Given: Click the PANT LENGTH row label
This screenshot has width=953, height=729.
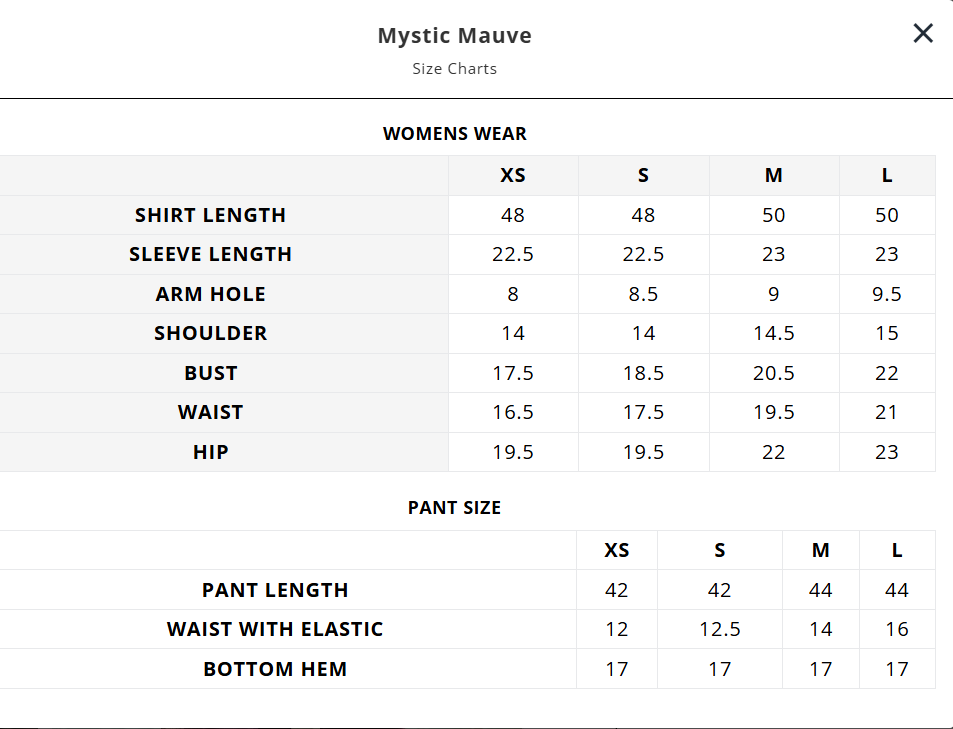Looking at the screenshot, I should click(x=275, y=590).
